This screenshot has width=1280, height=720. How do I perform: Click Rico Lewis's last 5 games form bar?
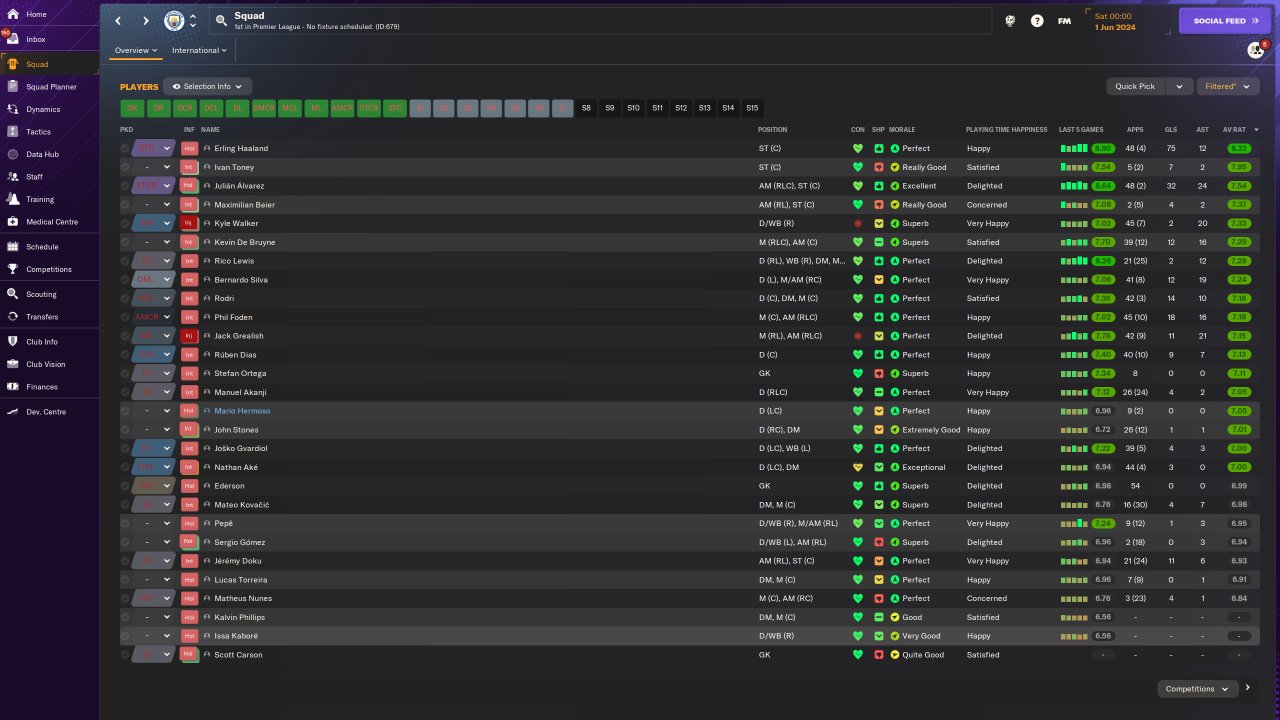[1073, 261]
